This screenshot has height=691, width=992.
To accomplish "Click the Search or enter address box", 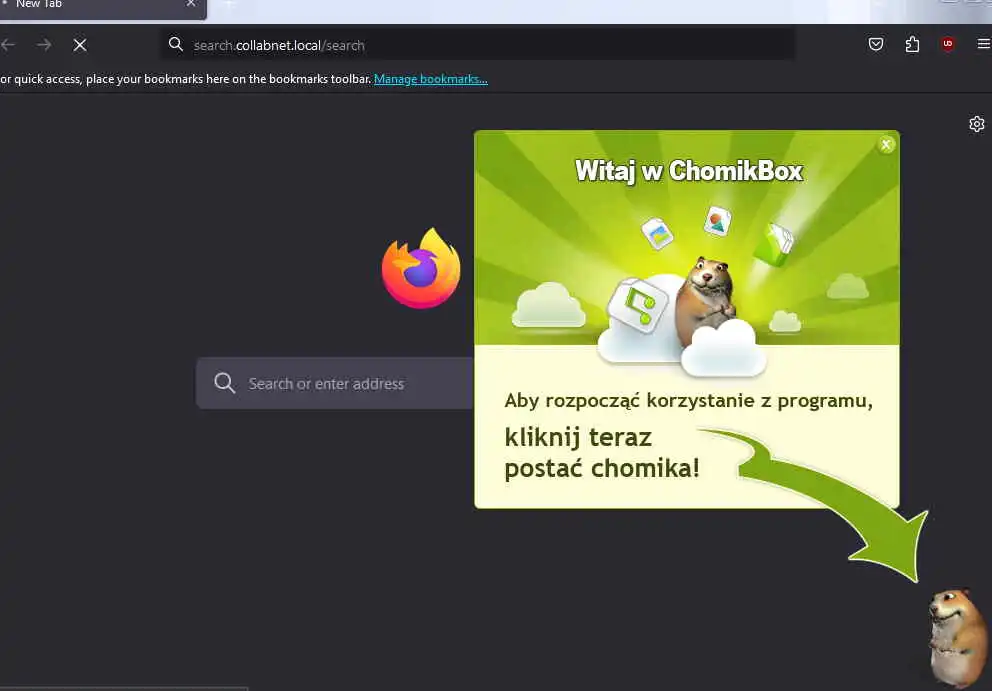I will click(x=335, y=383).
